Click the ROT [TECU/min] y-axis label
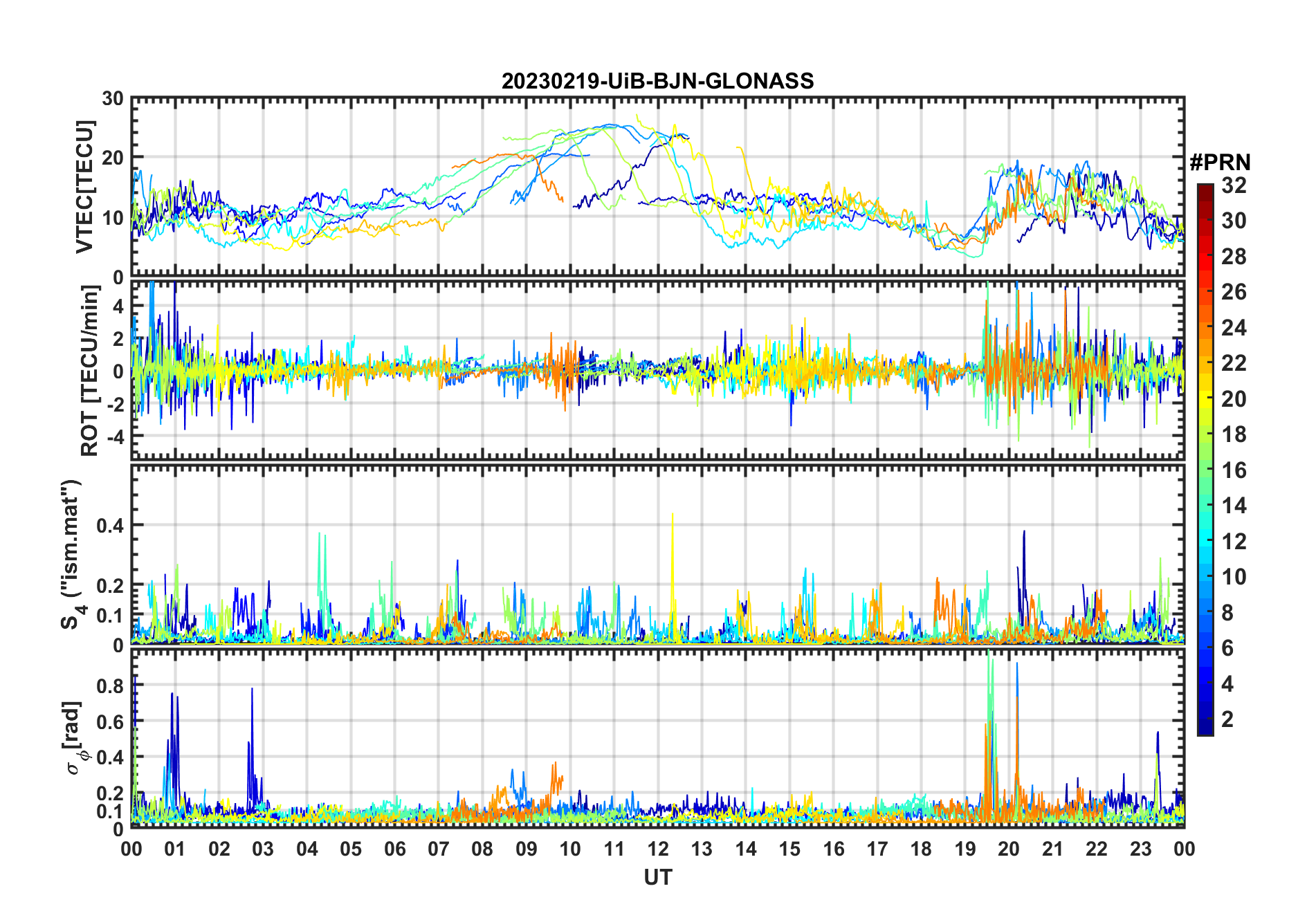The image size is (1316, 920). click(x=89, y=371)
